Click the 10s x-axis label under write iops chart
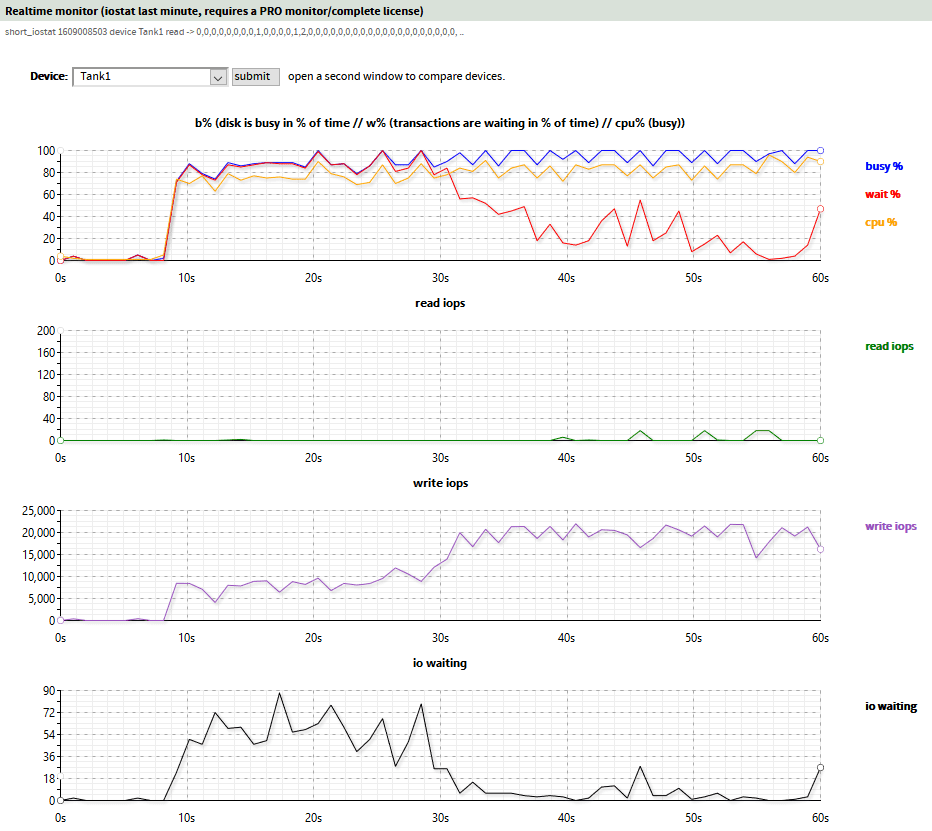The height and width of the screenshot is (831, 932). pos(187,638)
